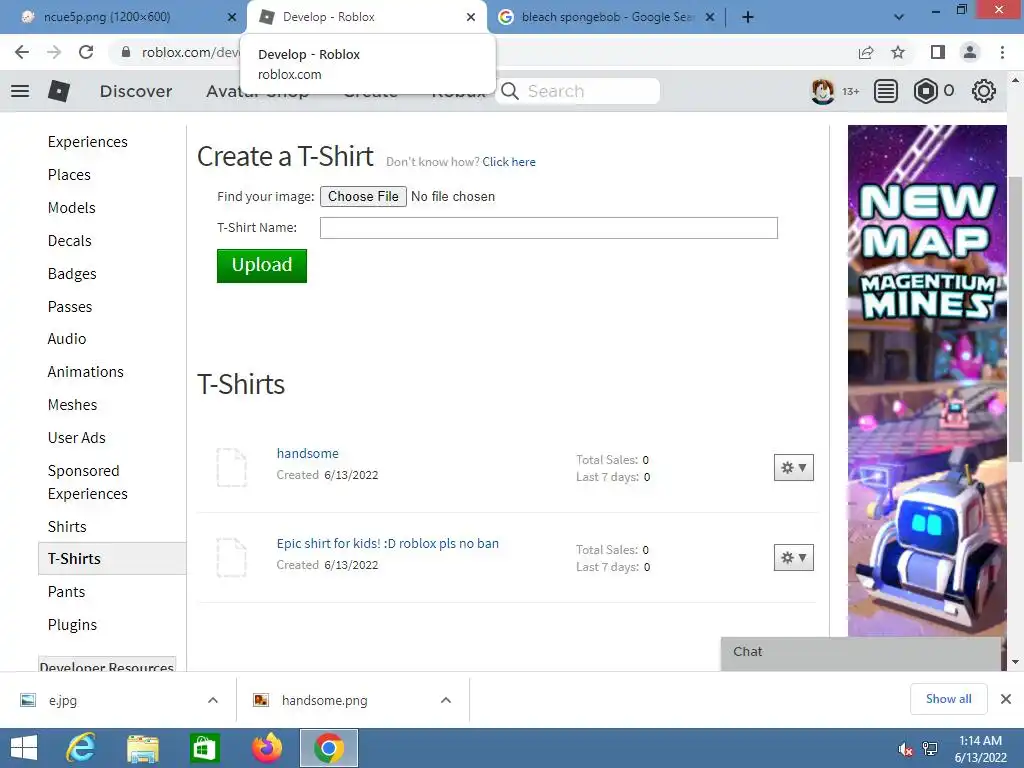Image resolution: width=1024 pixels, height=768 pixels.
Task: Go forward using browser forward arrow
Action: (x=54, y=52)
